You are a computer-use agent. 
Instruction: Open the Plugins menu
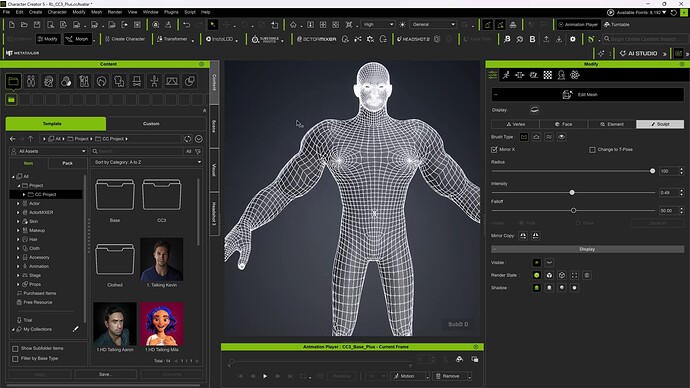click(171, 12)
